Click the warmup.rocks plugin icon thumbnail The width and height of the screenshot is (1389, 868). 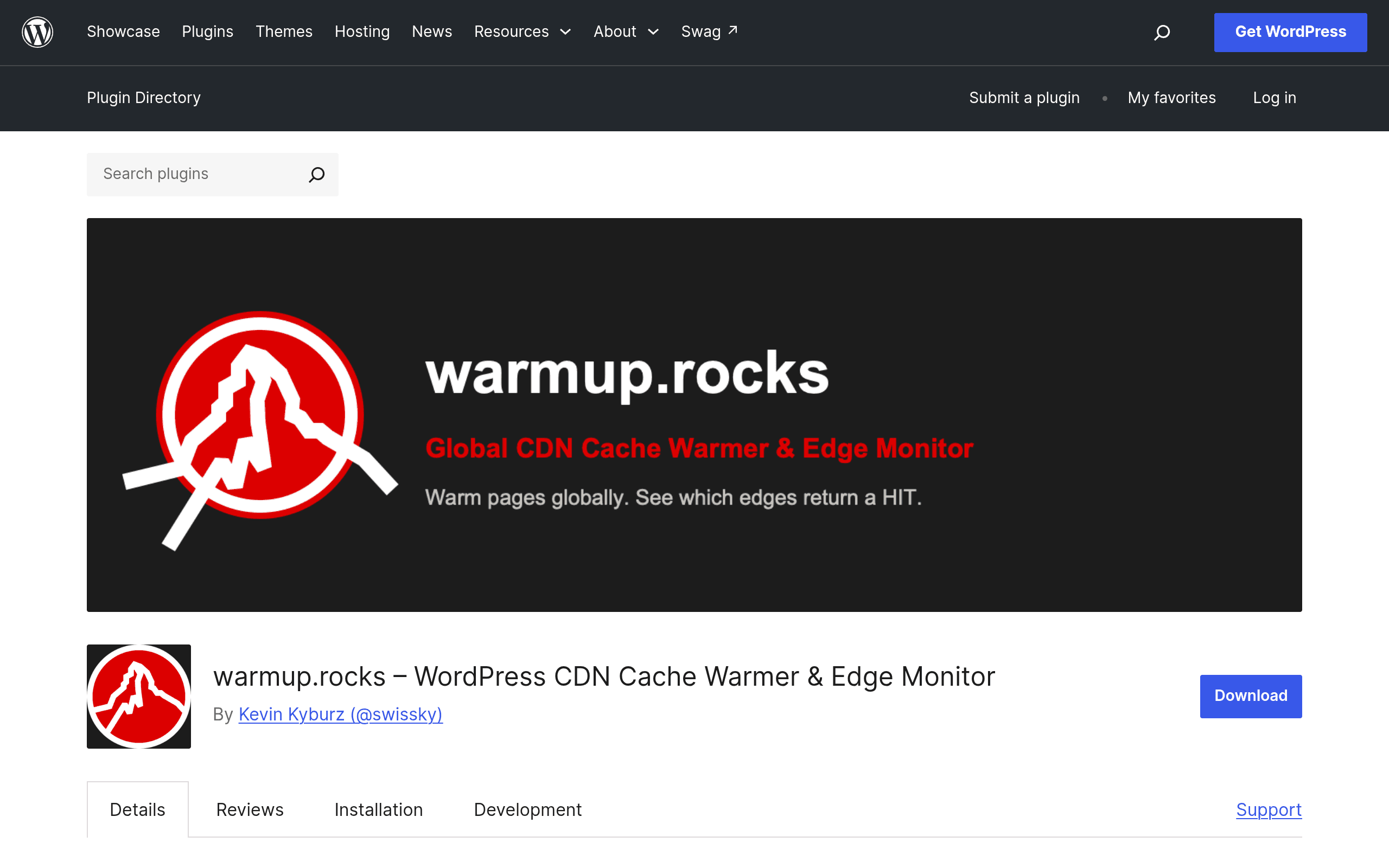[139, 697]
